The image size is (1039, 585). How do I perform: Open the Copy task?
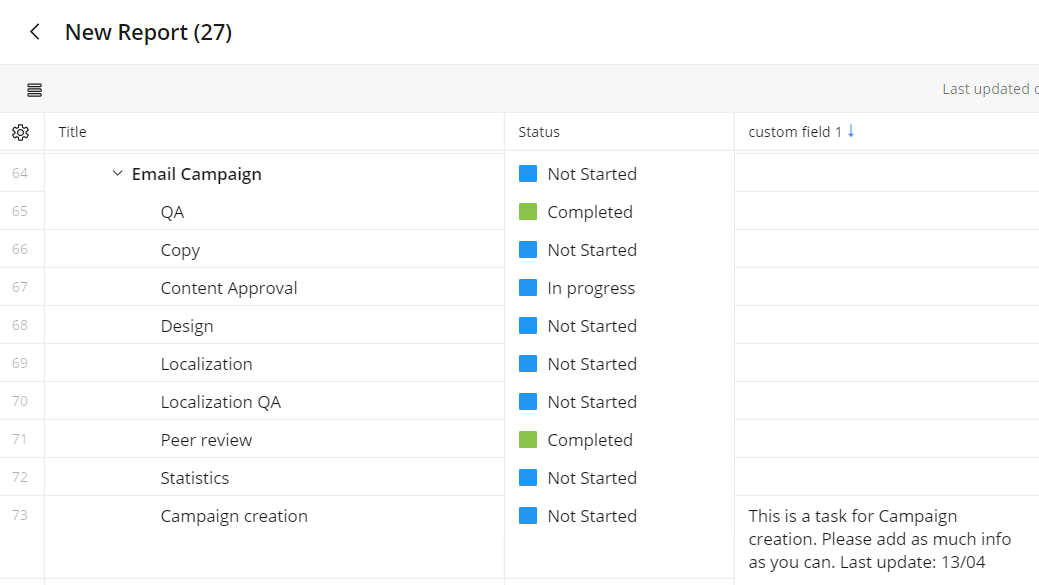click(x=180, y=250)
